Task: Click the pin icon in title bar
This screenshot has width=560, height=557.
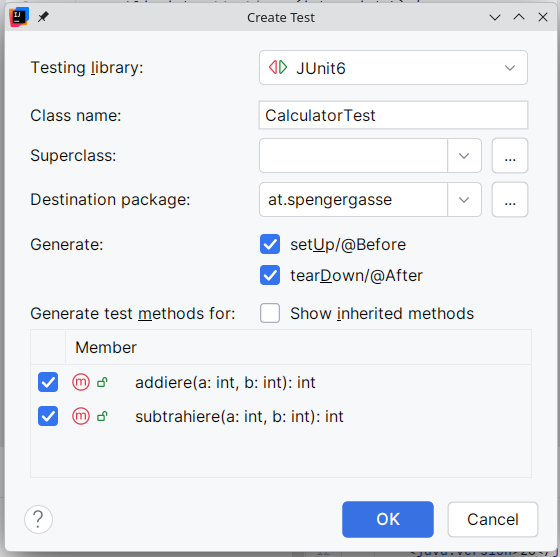Action: pos(43,17)
